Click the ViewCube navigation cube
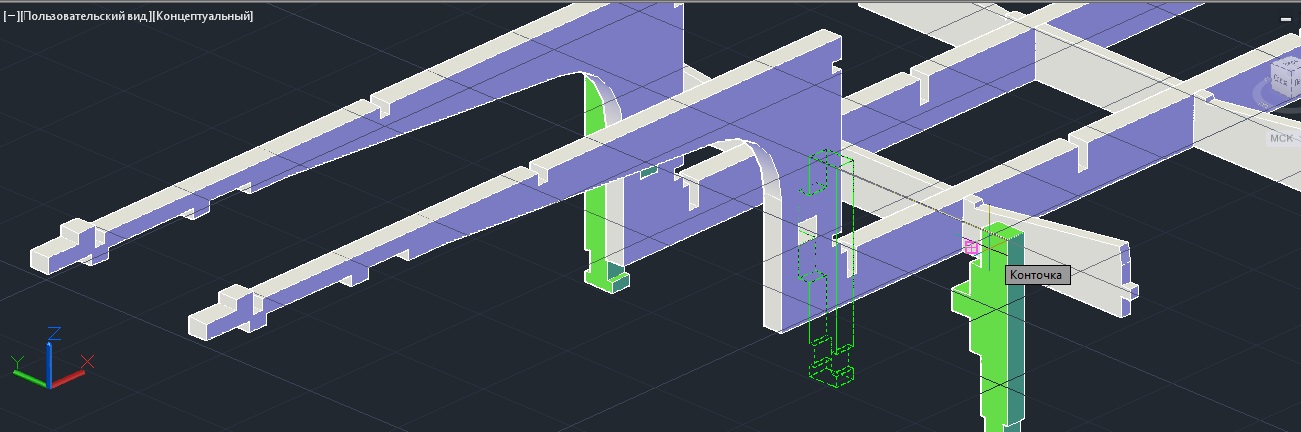 pyautogui.click(x=1283, y=76)
